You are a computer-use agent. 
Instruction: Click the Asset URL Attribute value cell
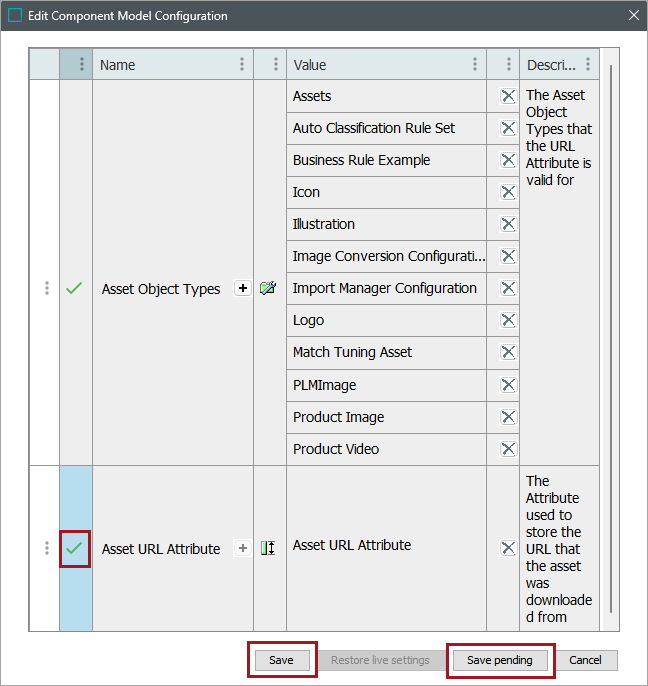click(386, 548)
